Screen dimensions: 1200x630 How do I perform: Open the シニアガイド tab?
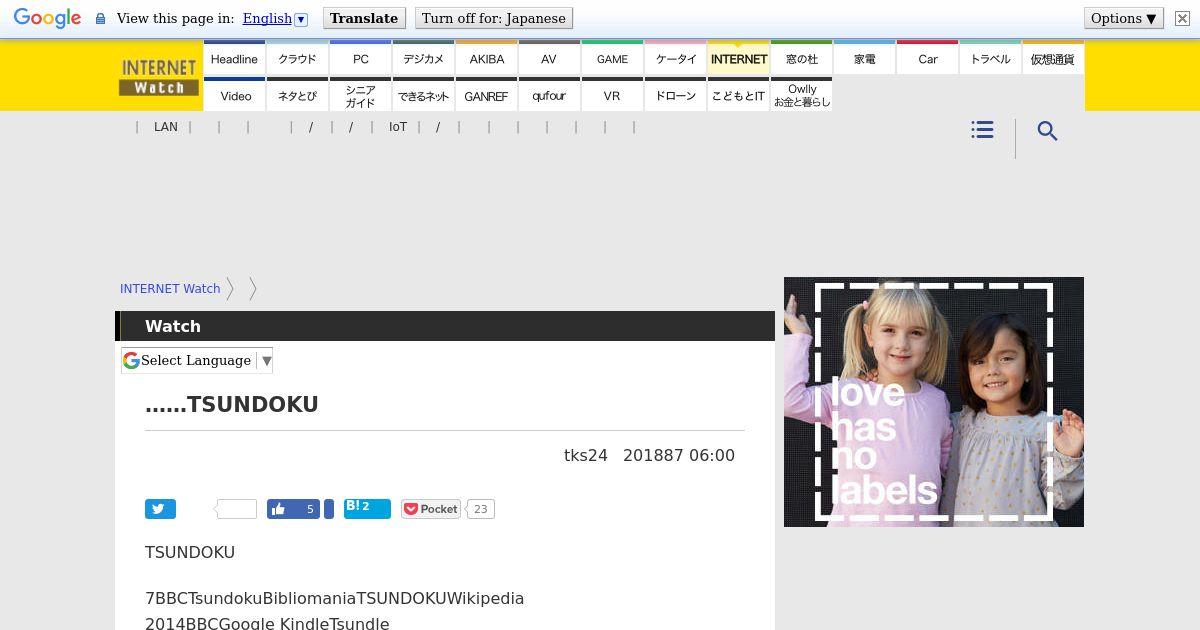[x=360, y=95]
